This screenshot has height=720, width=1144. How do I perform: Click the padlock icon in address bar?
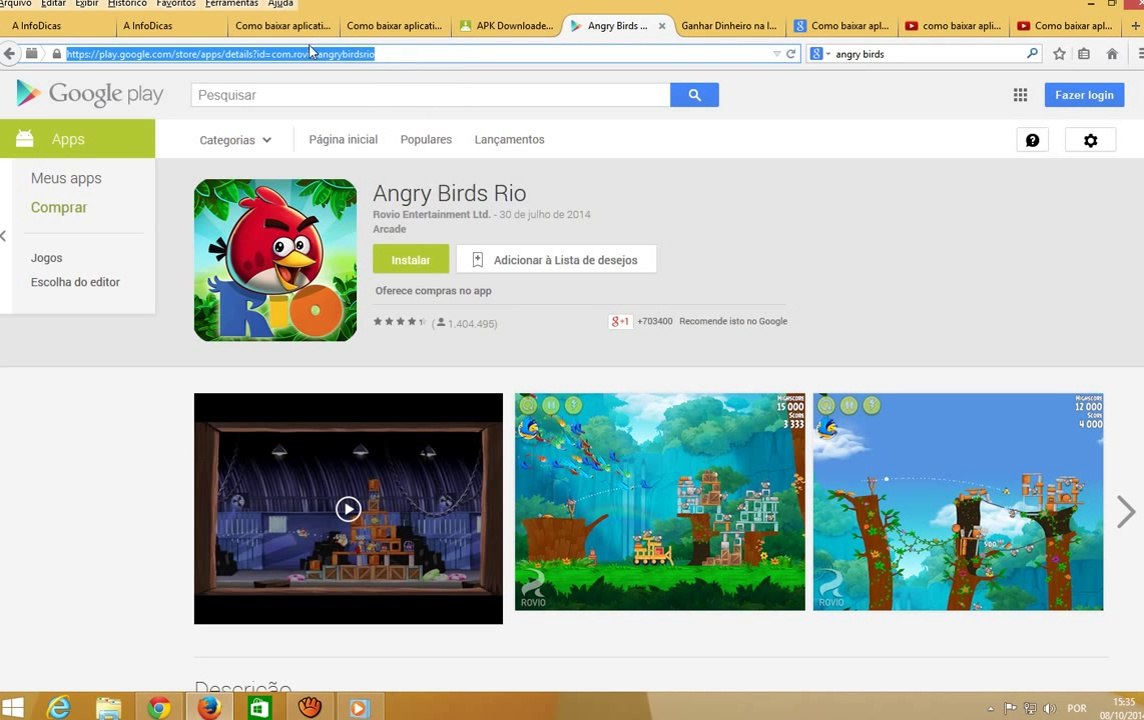[x=56, y=53]
